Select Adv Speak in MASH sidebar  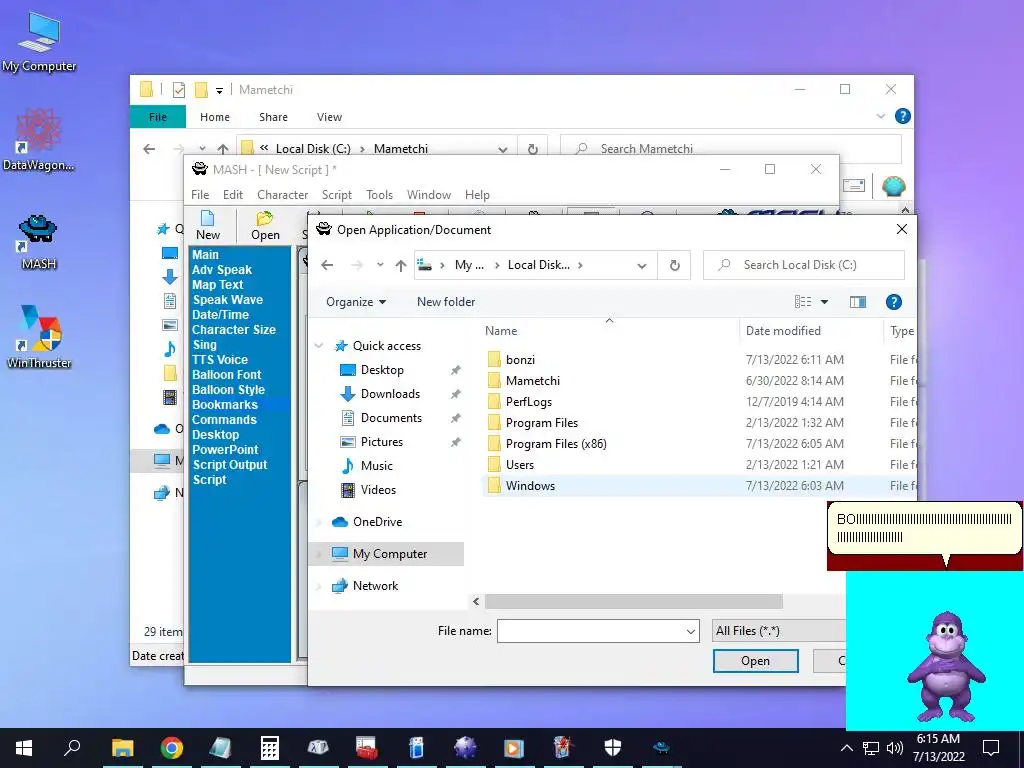222,270
